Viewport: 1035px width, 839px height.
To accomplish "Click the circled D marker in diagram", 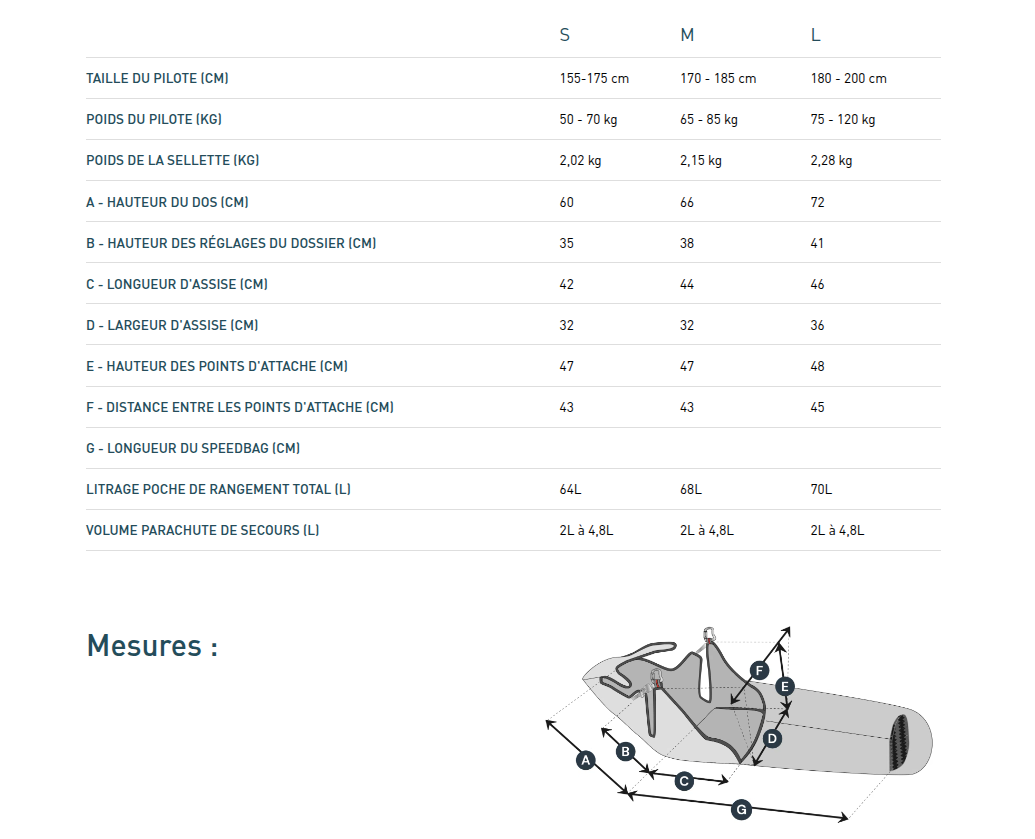I will point(772,739).
